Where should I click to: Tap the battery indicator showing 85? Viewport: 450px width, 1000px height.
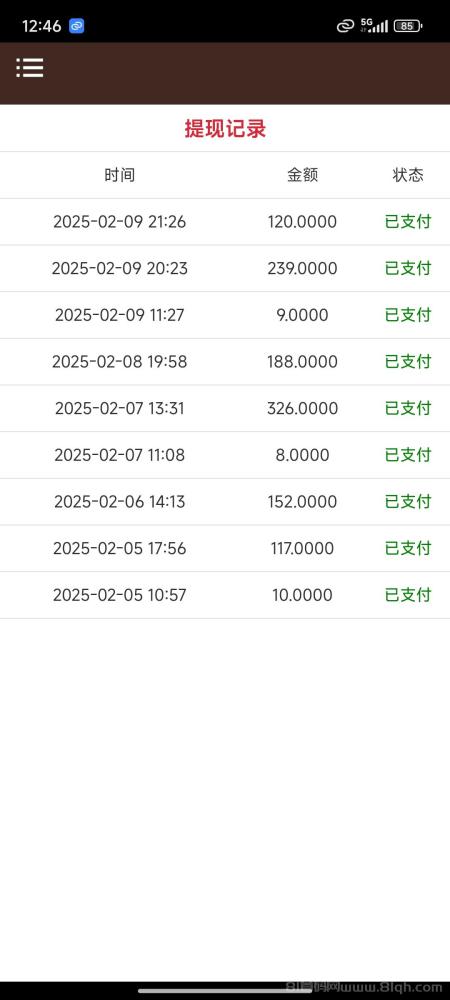pos(408,26)
